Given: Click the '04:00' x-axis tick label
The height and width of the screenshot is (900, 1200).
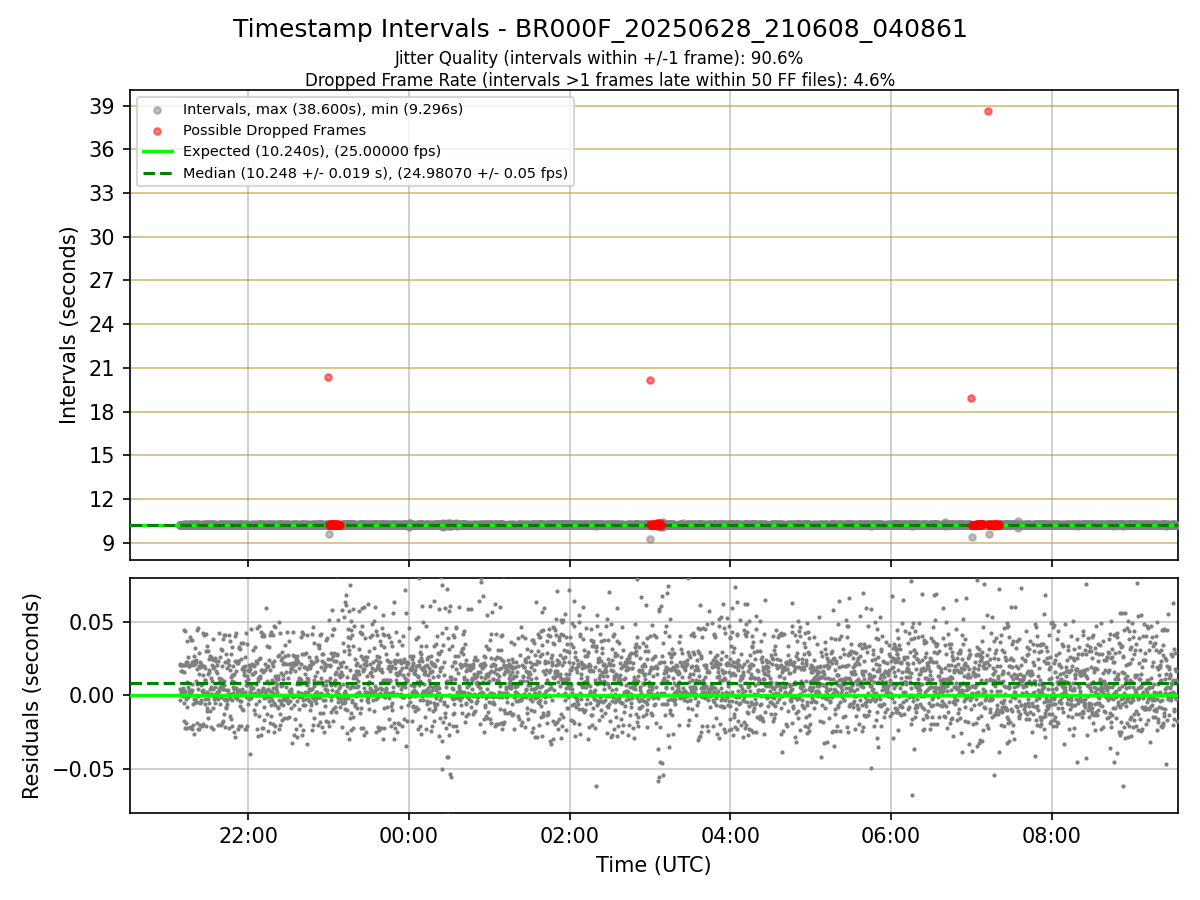Looking at the screenshot, I should click(x=730, y=835).
